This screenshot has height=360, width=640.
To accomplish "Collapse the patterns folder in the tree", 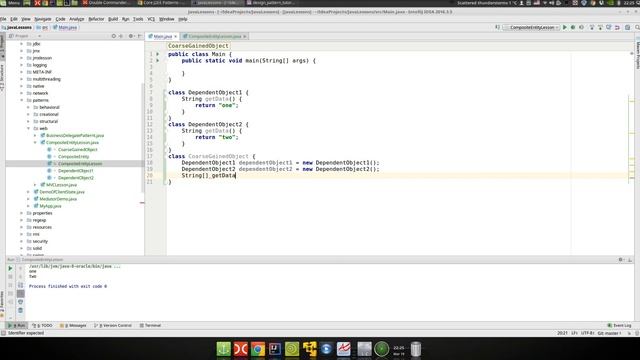I will 22,100.
